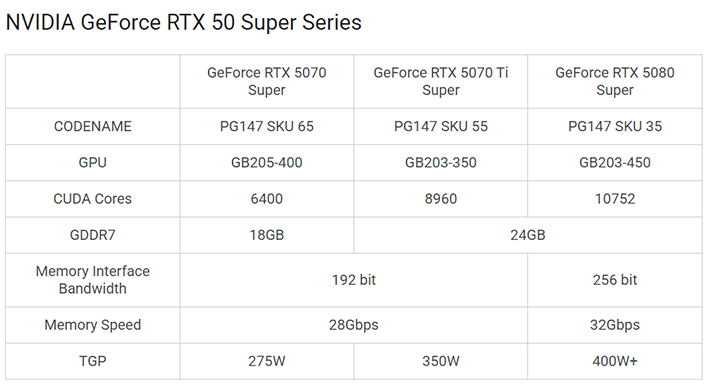Click the 18GB GDDR7 cell
This screenshot has width=720, height=387.
pos(267,235)
